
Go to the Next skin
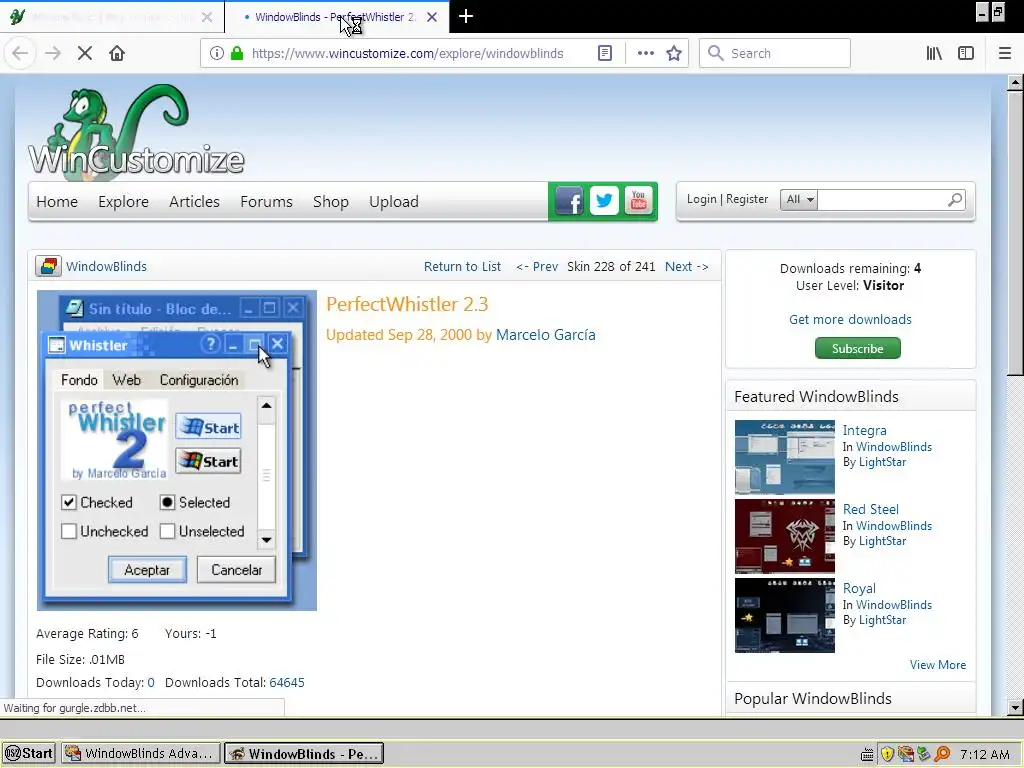click(686, 266)
